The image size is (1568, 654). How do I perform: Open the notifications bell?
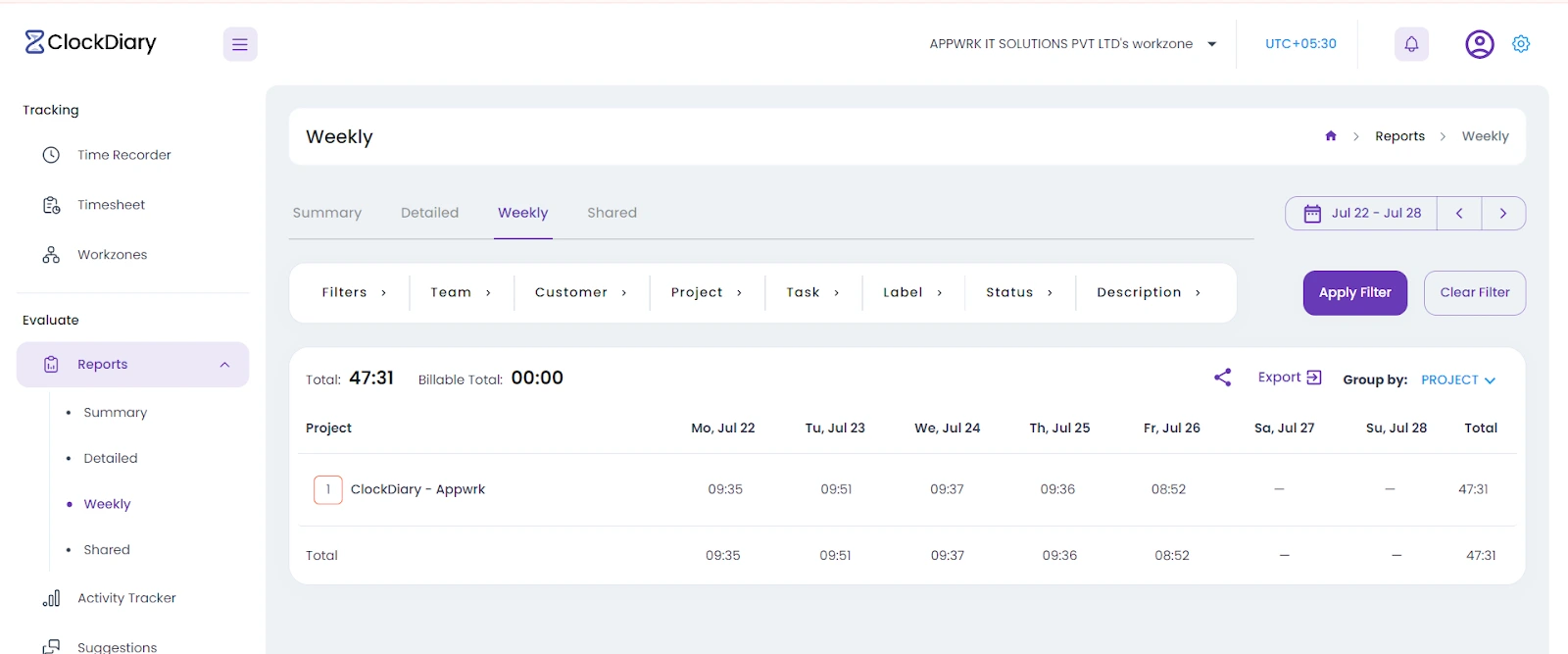1411,44
